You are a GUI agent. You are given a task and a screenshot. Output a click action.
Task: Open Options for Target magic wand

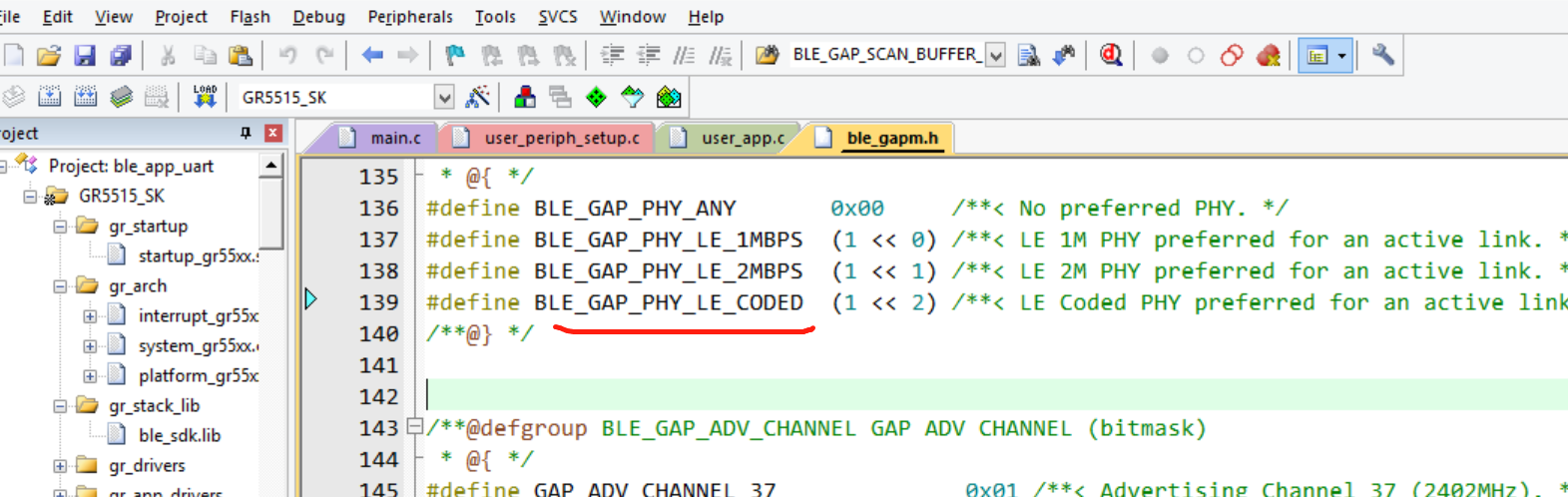(478, 97)
